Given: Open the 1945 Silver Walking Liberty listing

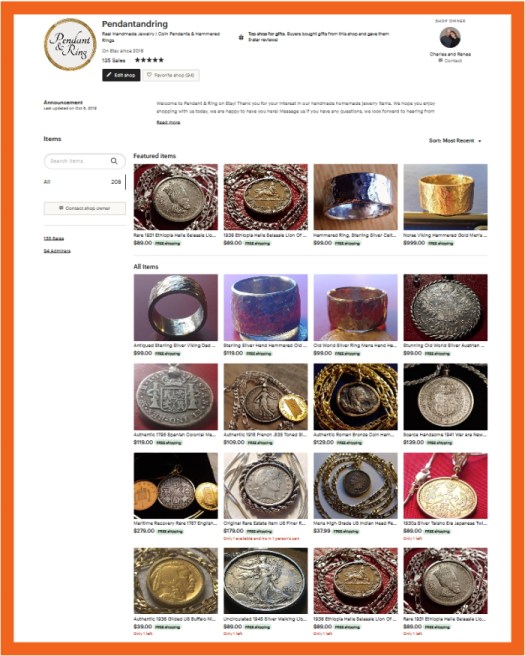Looking at the screenshot, I should pyautogui.click(x=266, y=581).
